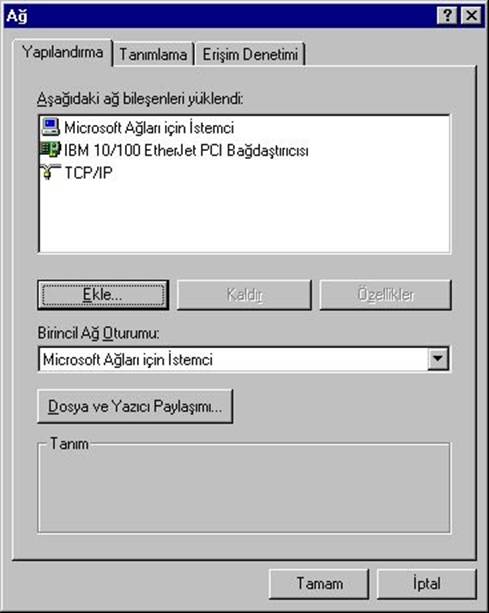Click the Kaldır button

(244, 295)
